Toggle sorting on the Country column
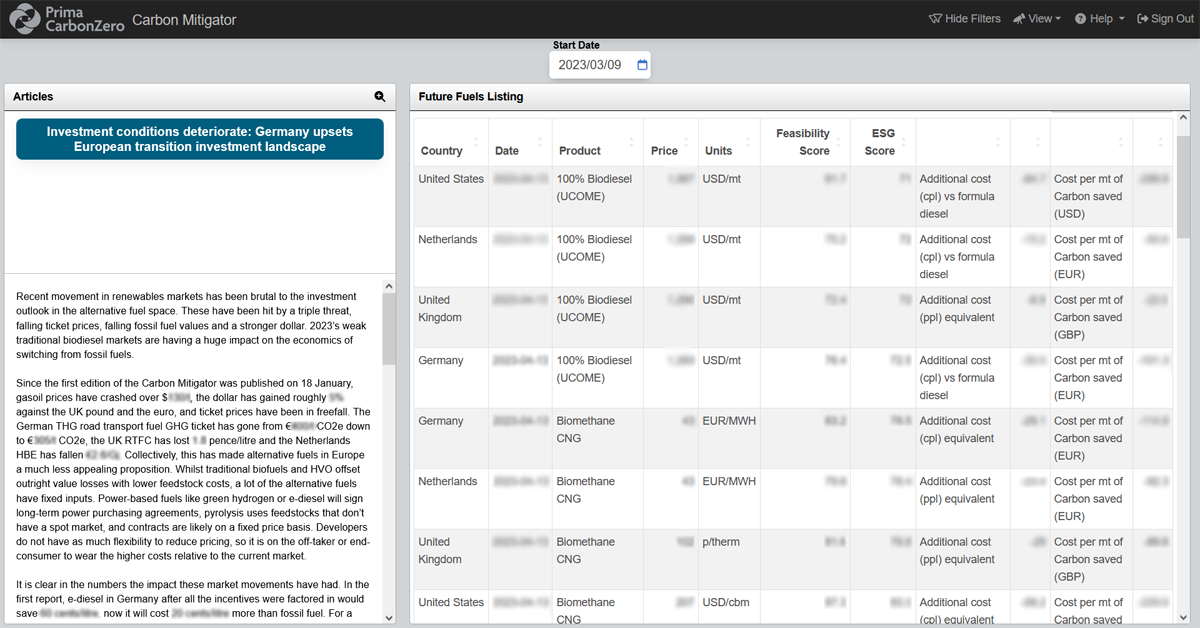 (474, 143)
